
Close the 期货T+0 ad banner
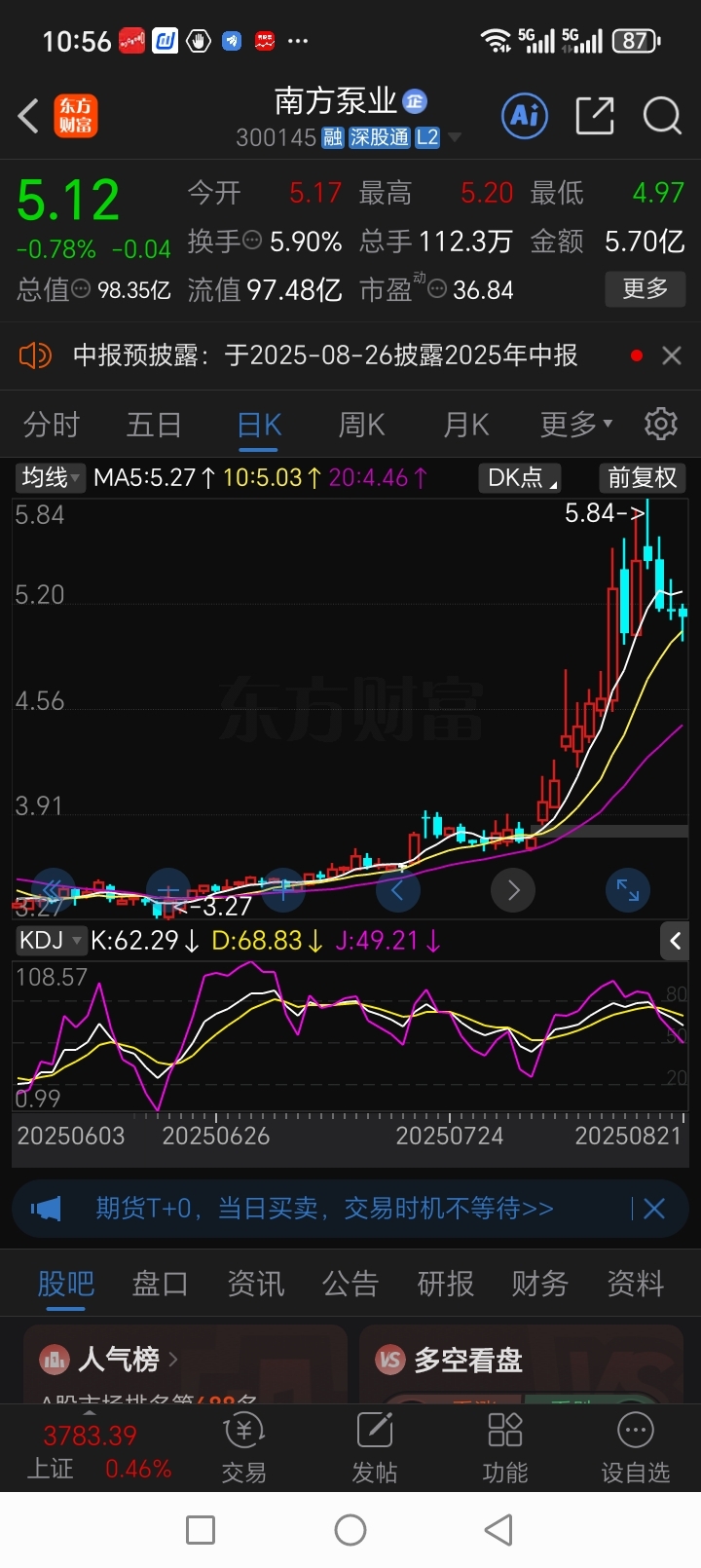654,1209
